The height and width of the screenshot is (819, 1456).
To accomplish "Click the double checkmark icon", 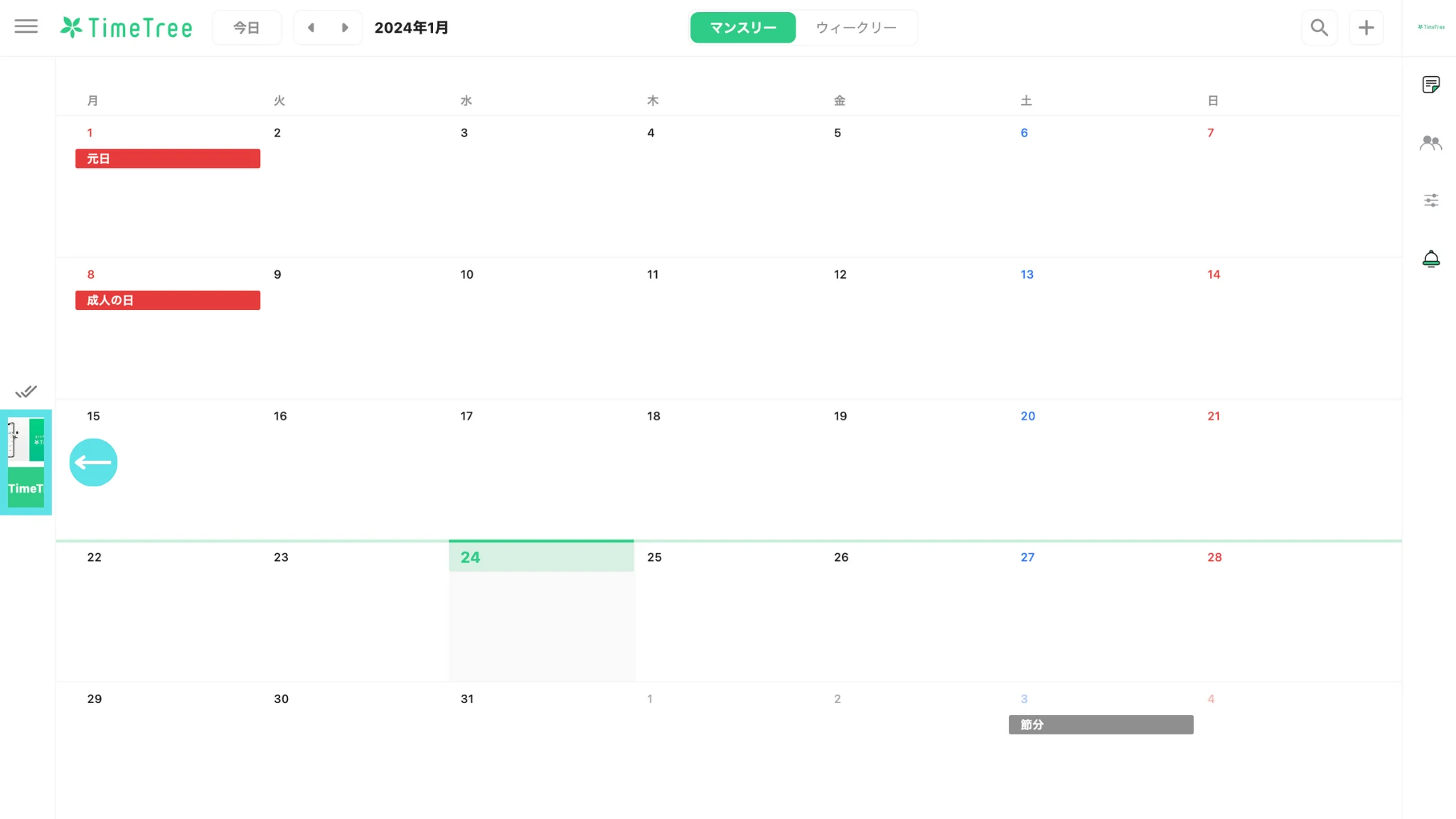I will coord(26,392).
